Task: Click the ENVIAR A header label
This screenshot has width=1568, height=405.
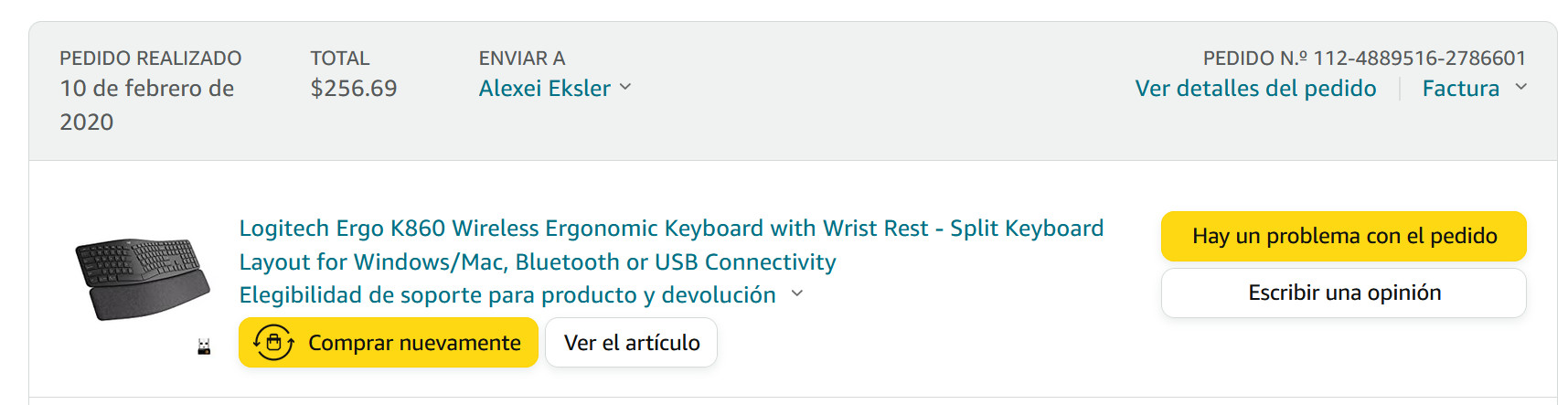Action: tap(522, 59)
